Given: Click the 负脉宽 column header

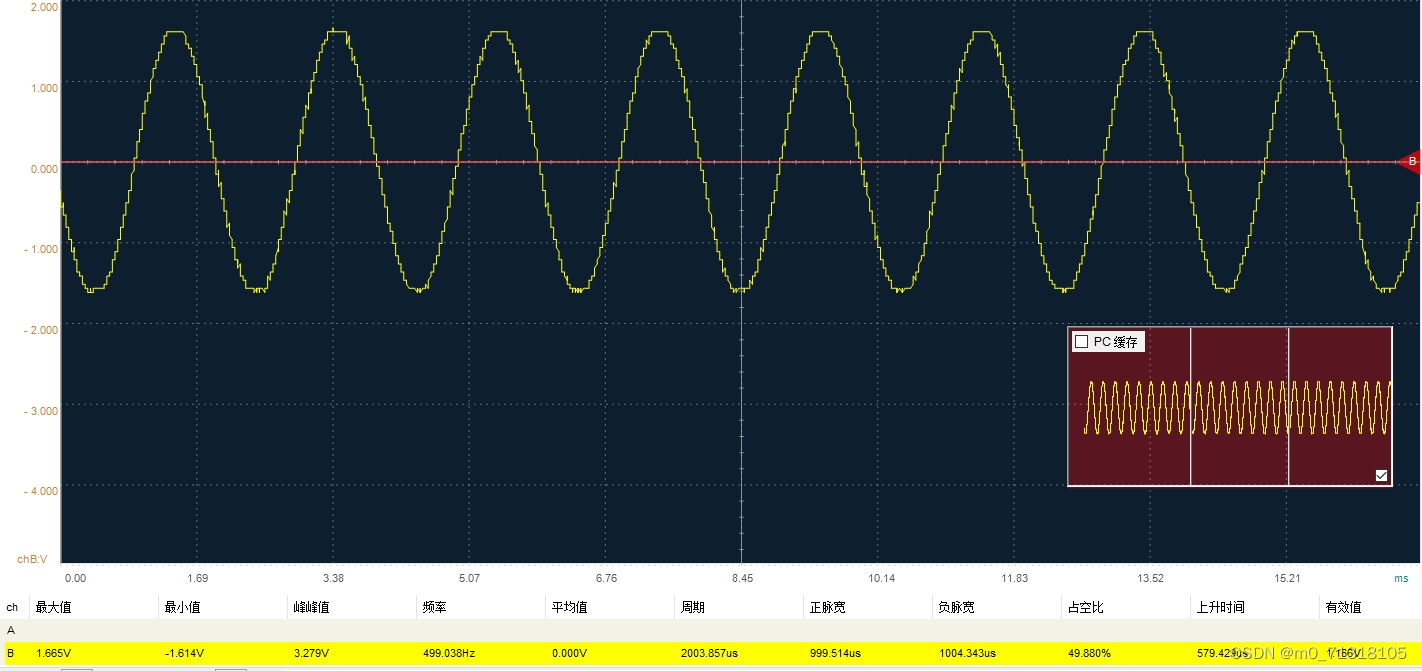Looking at the screenshot, I should [x=956, y=607].
